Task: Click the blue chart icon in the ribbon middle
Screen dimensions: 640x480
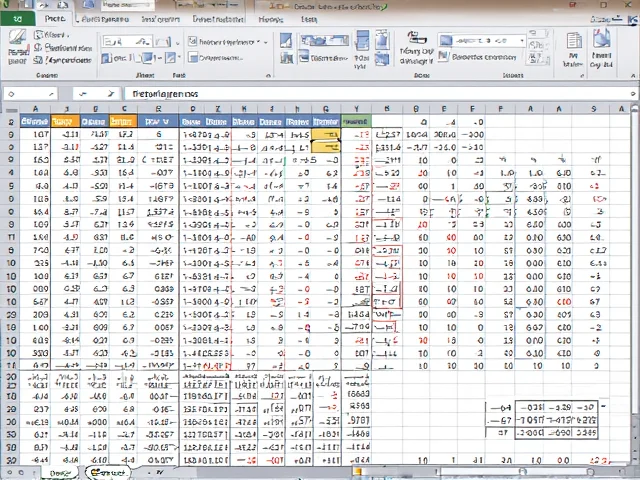Action: click(286, 41)
